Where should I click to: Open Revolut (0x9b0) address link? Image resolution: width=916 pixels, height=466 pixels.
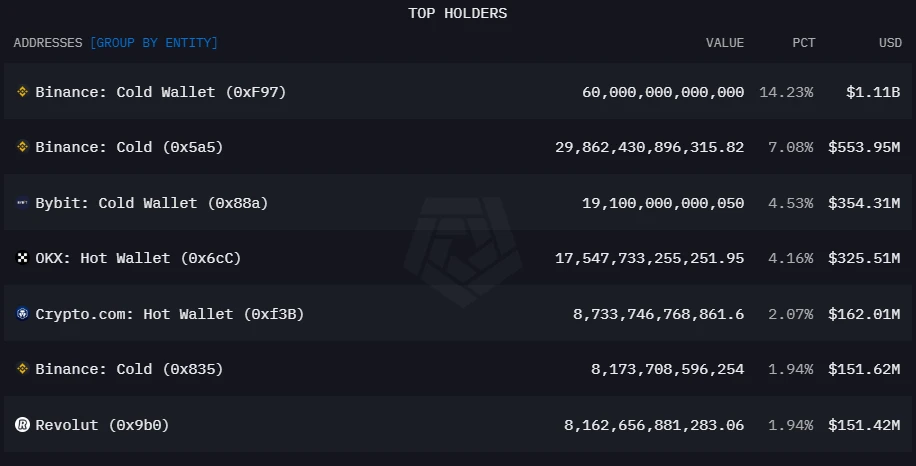102,425
